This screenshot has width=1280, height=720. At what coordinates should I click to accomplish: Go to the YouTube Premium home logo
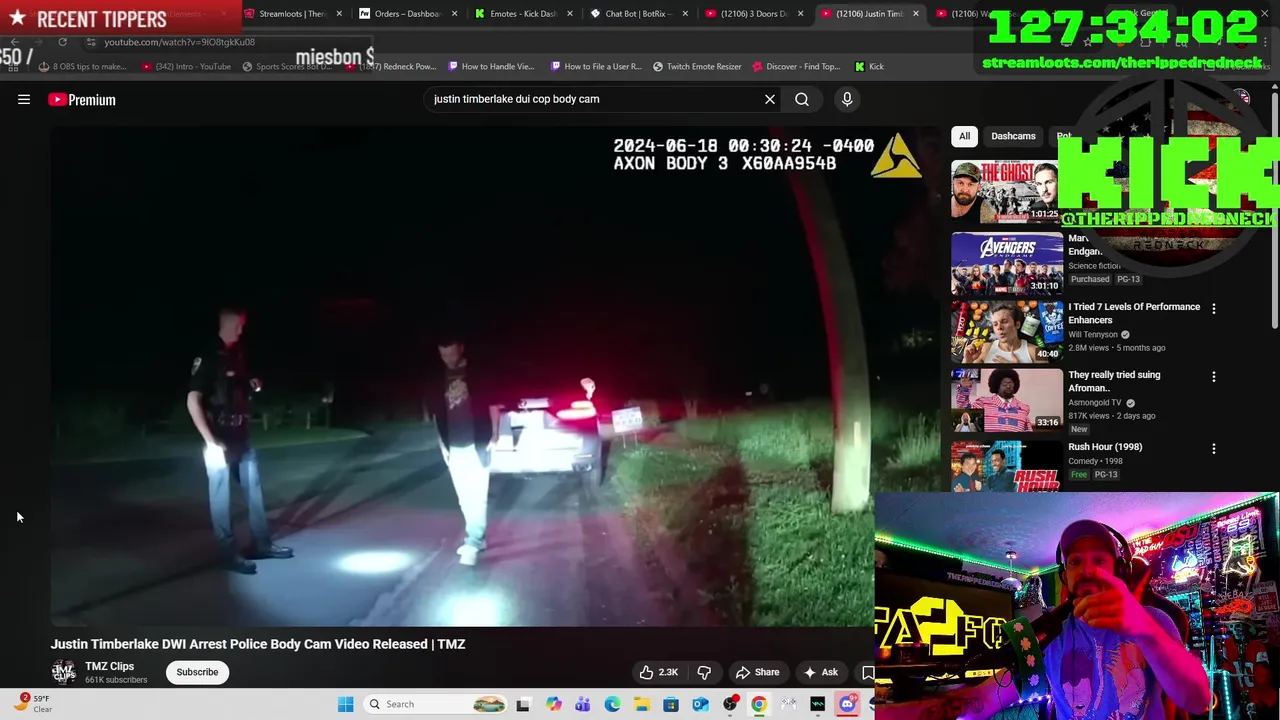click(x=82, y=99)
